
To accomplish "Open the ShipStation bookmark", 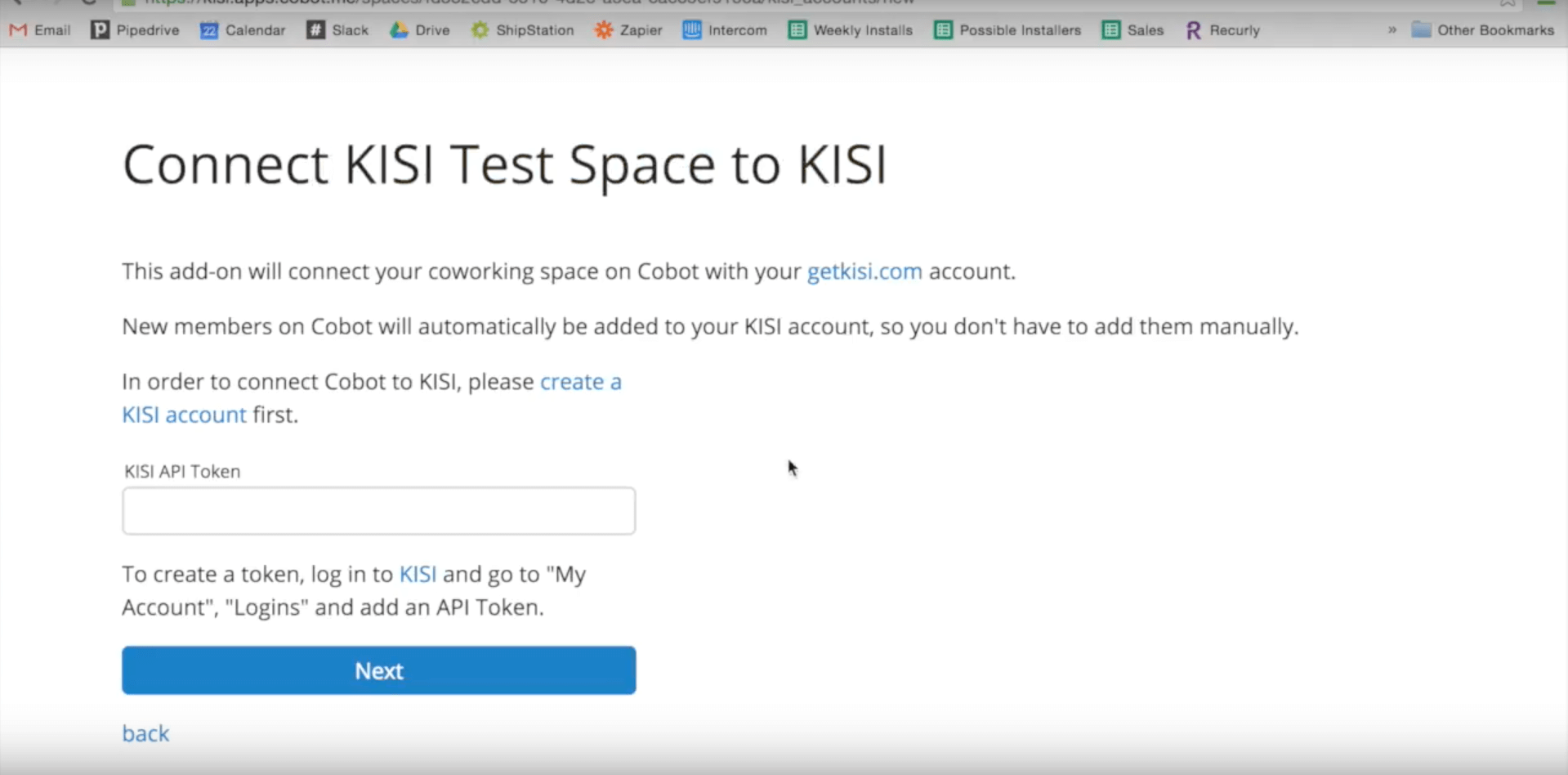I will click(x=523, y=30).
